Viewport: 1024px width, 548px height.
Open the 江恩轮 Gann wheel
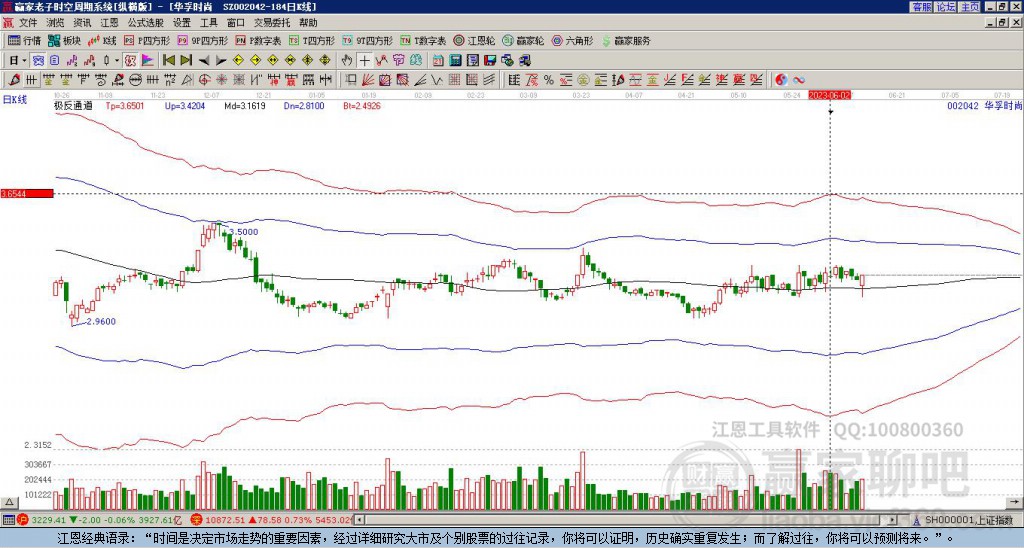pyautogui.click(x=474, y=40)
